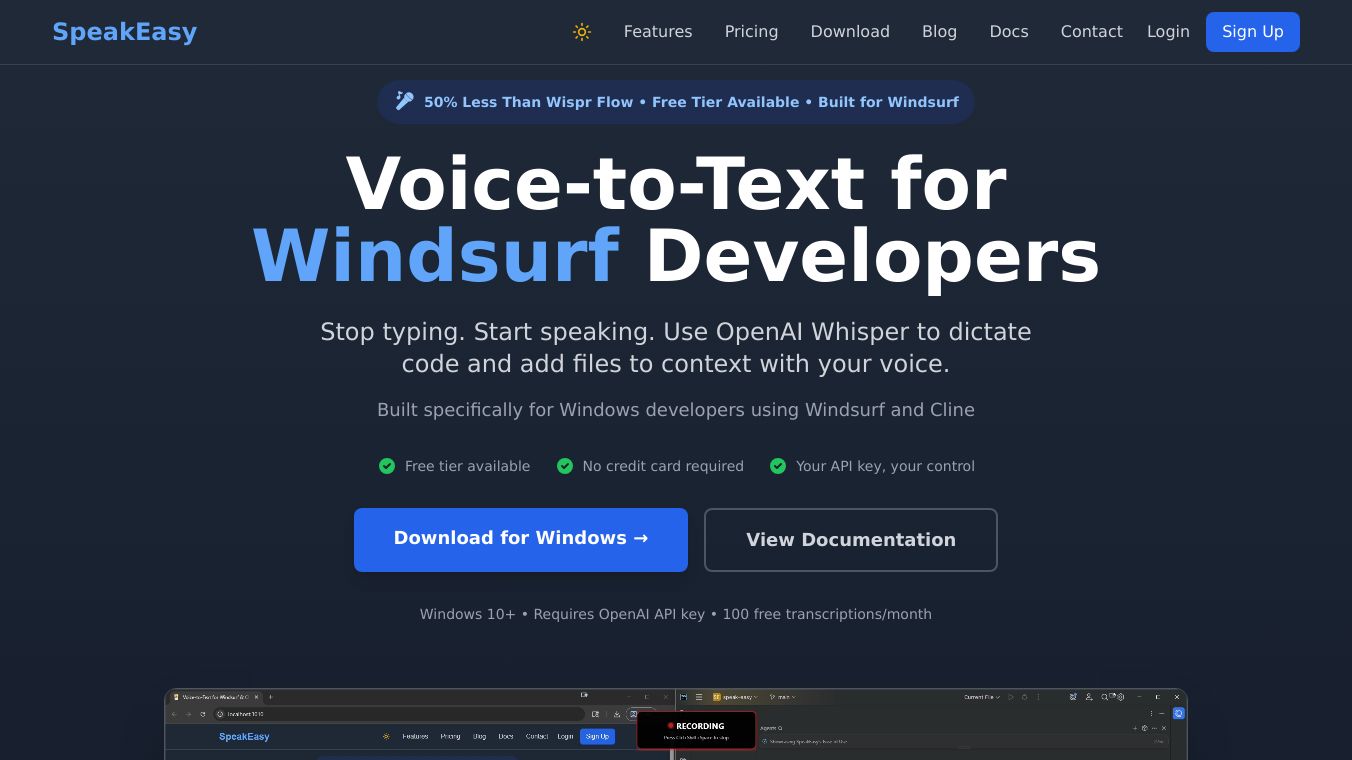Open the SpeakEasy home logo in the header
1352x760 pixels.
pyautogui.click(x=125, y=32)
